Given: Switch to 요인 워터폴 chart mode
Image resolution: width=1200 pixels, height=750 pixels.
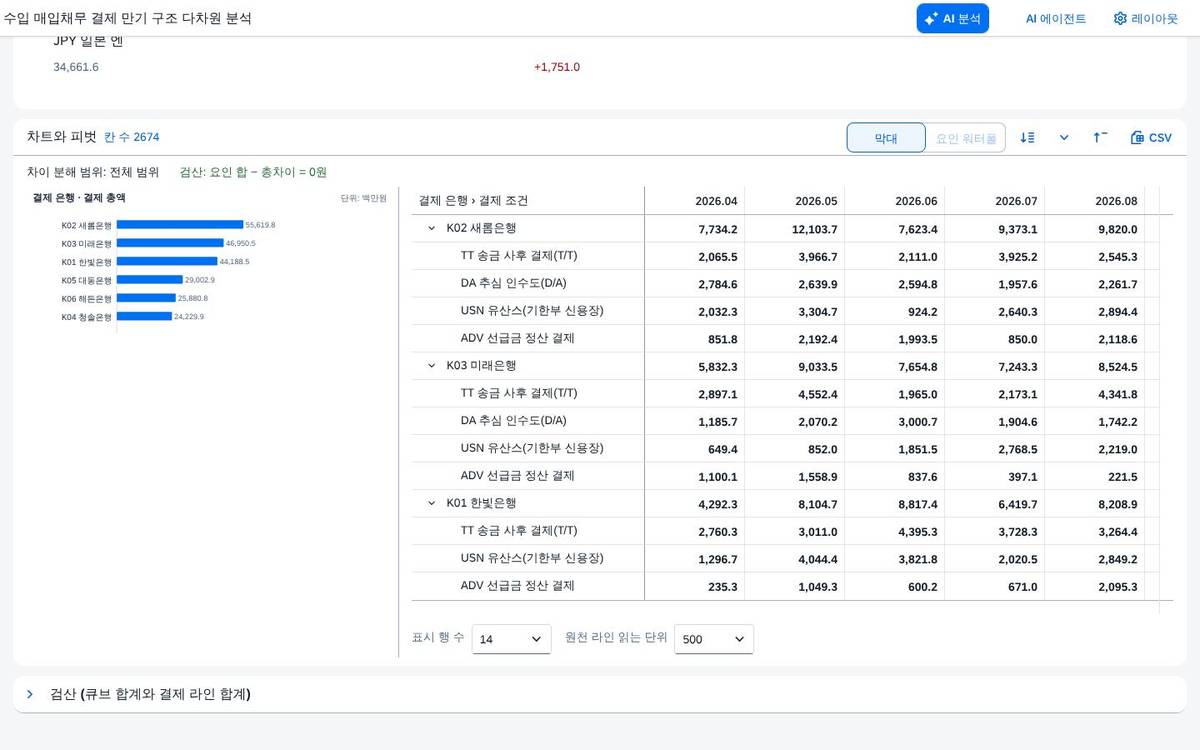Looking at the screenshot, I should coord(966,138).
